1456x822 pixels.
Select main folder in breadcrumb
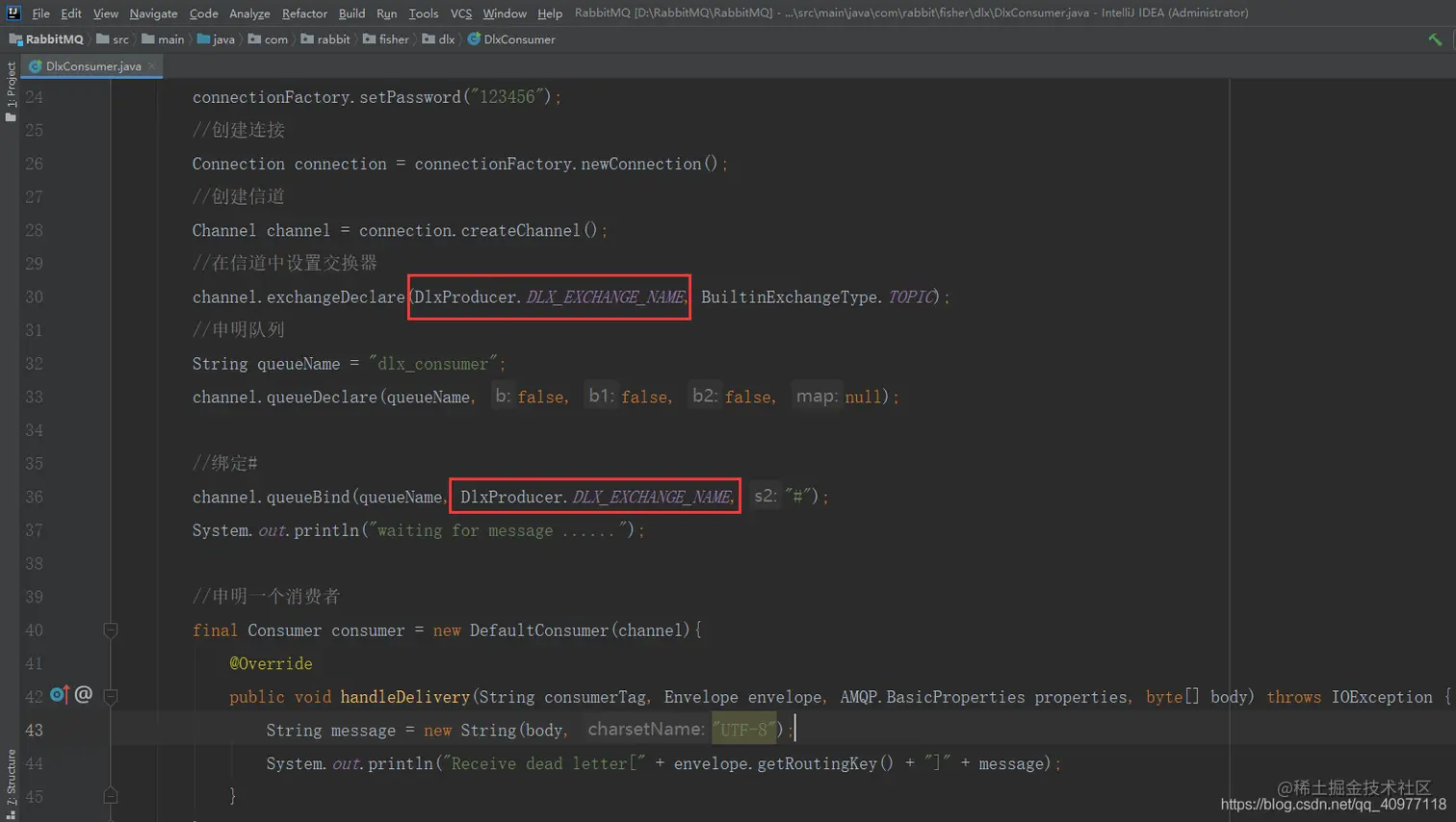[163, 39]
